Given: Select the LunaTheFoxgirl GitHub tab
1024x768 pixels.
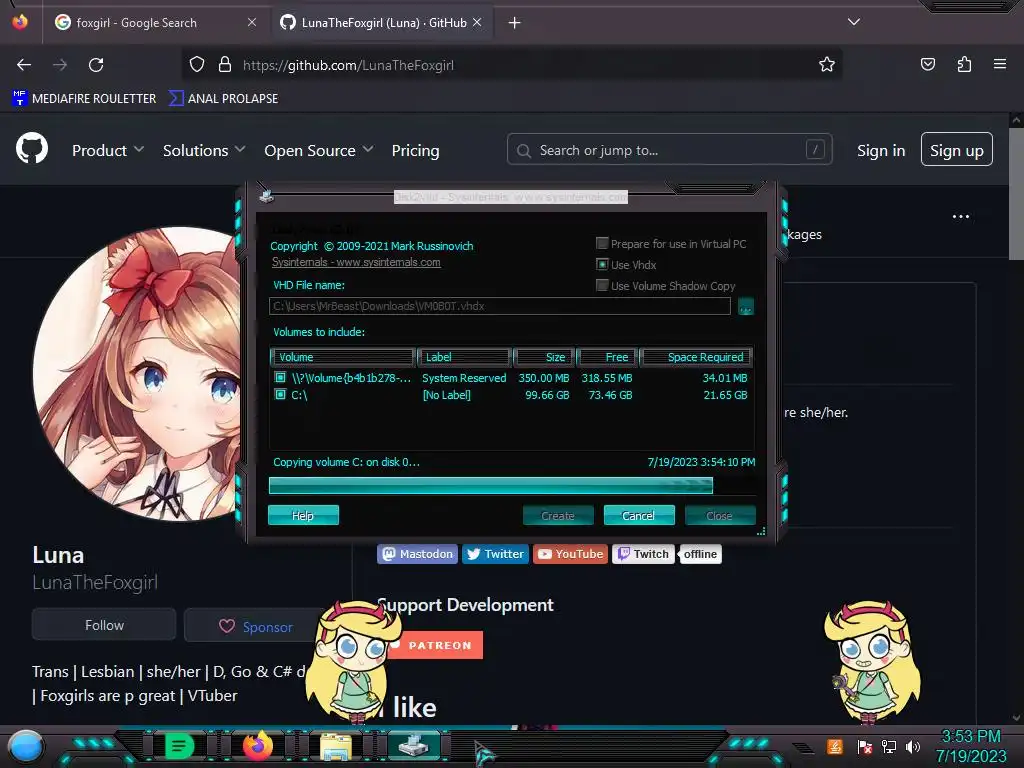Looking at the screenshot, I should 382,23.
